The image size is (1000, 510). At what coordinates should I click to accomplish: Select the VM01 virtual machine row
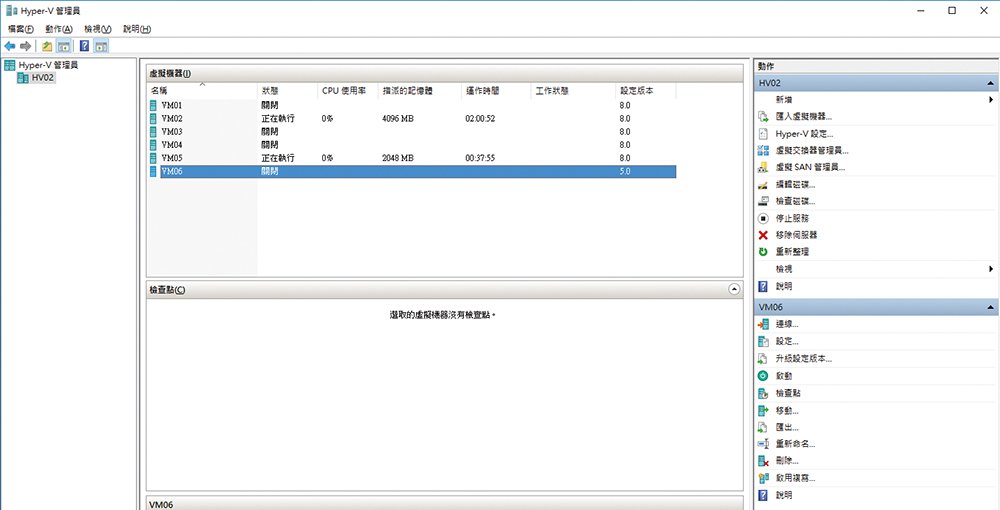click(412, 105)
